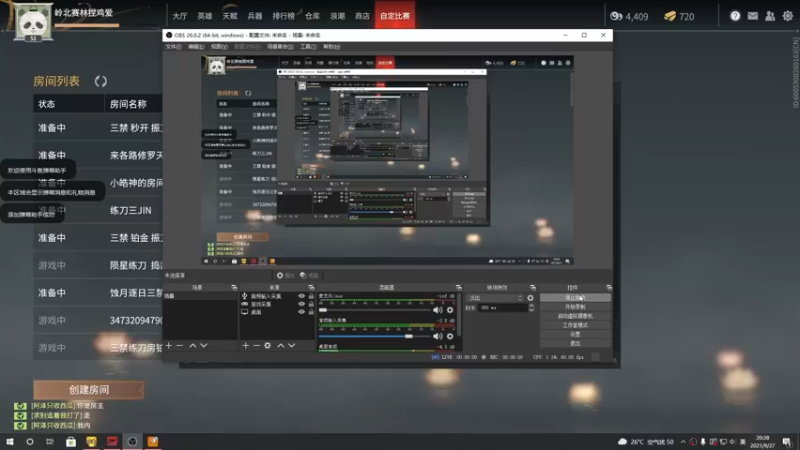The height and width of the screenshot is (450, 800).
Task: Open OBS 文件 menu
Action: coord(173,46)
